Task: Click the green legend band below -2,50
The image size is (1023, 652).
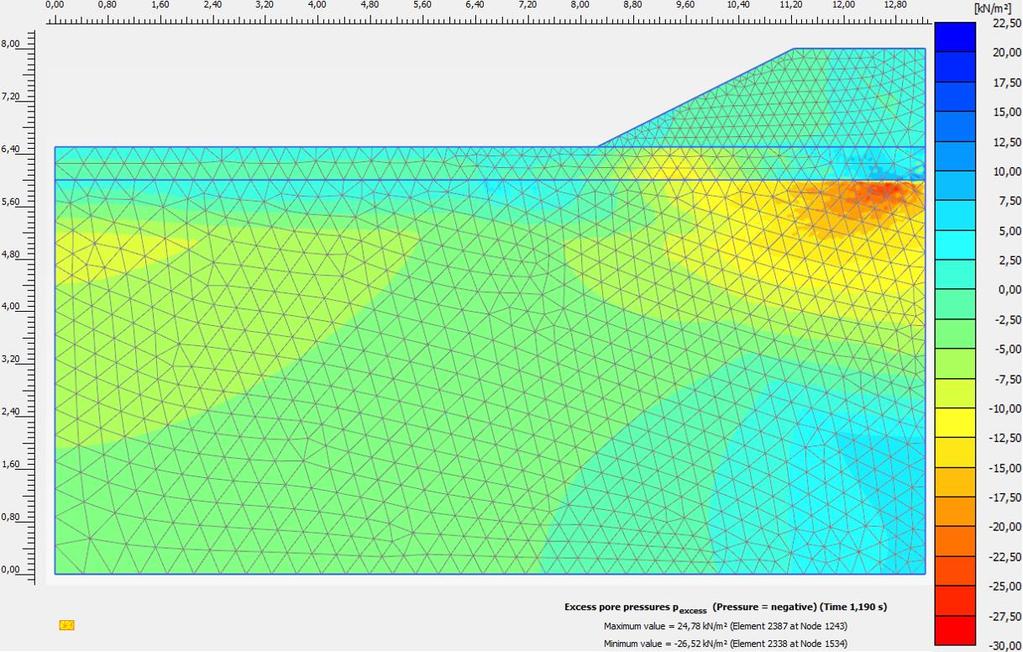Action: [954, 334]
